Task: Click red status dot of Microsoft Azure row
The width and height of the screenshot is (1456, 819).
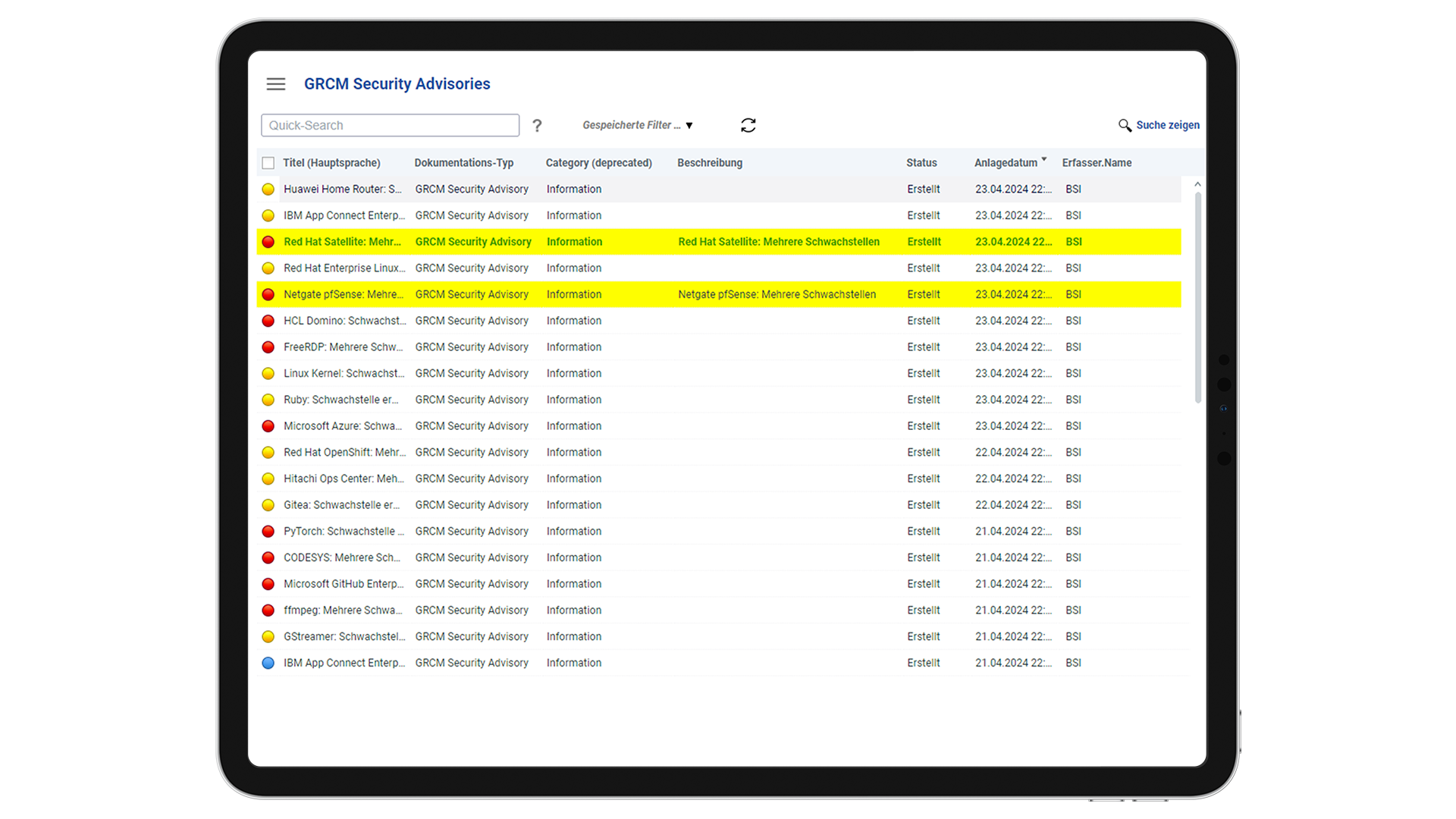Action: click(x=268, y=426)
